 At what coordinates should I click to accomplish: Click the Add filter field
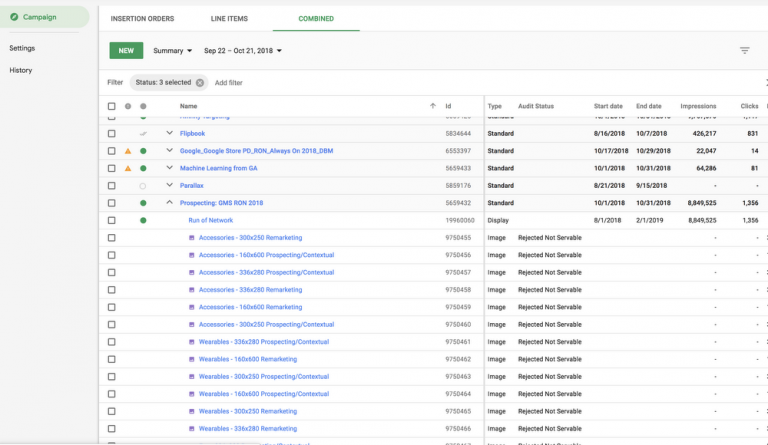pyautogui.click(x=229, y=83)
